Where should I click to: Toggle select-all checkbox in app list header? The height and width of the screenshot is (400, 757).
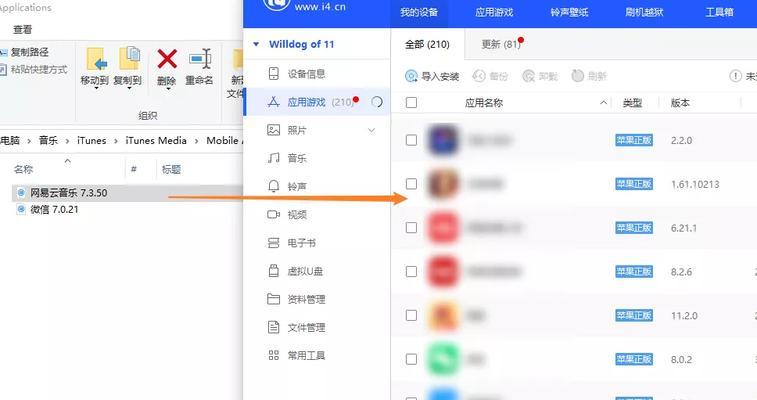(411, 103)
